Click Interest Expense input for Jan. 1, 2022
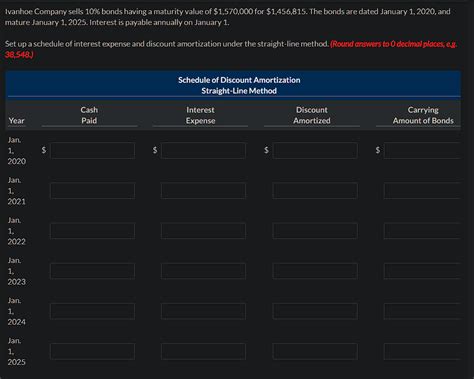 pos(203,231)
